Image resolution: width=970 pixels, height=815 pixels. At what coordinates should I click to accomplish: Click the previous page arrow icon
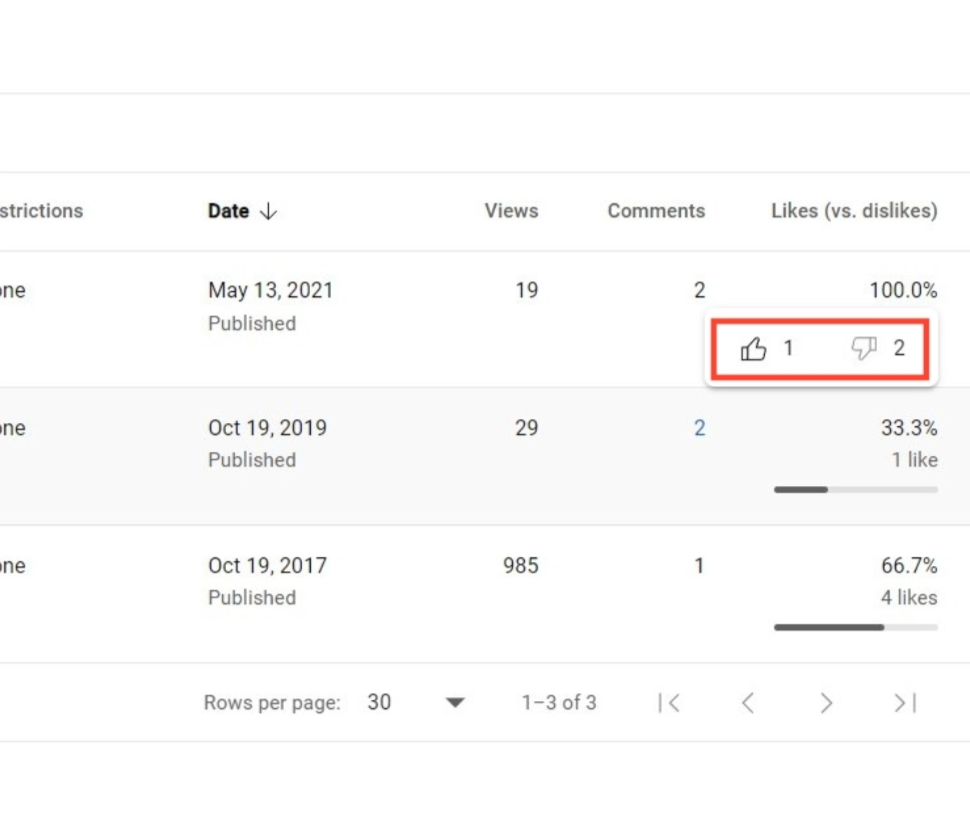click(x=748, y=703)
